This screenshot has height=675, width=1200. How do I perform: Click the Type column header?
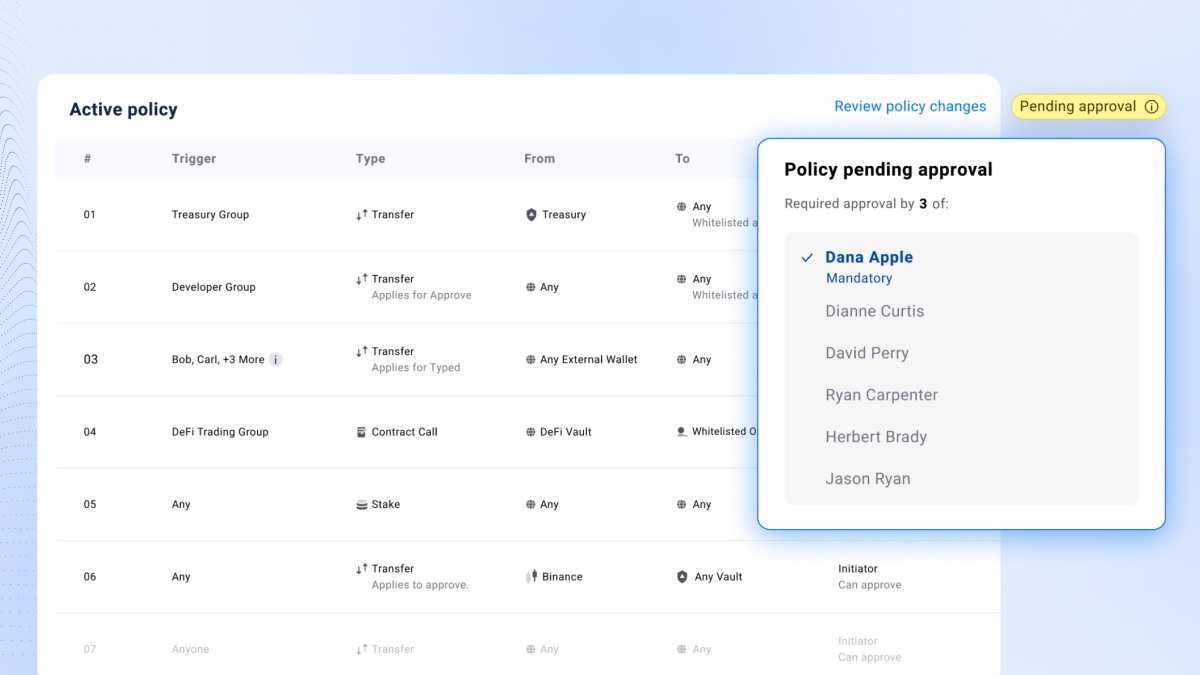(x=370, y=158)
